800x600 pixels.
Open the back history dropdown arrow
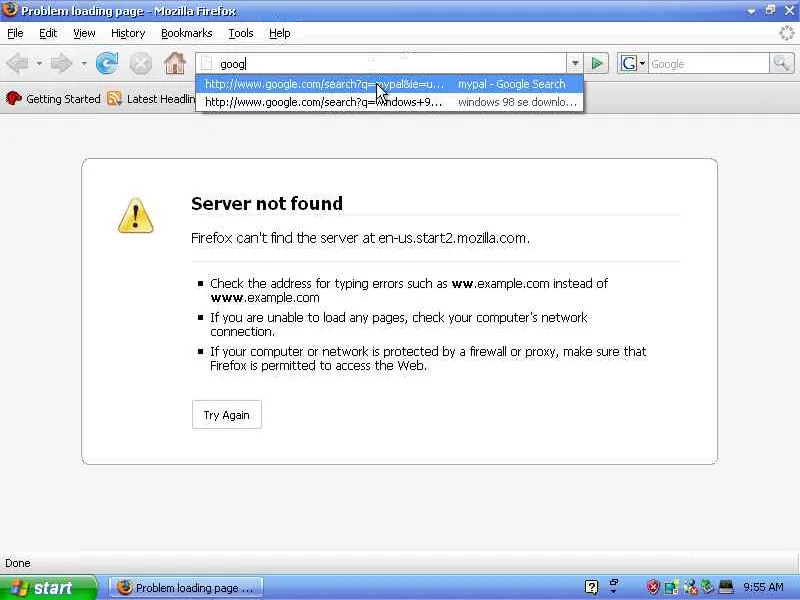pyautogui.click(x=39, y=64)
